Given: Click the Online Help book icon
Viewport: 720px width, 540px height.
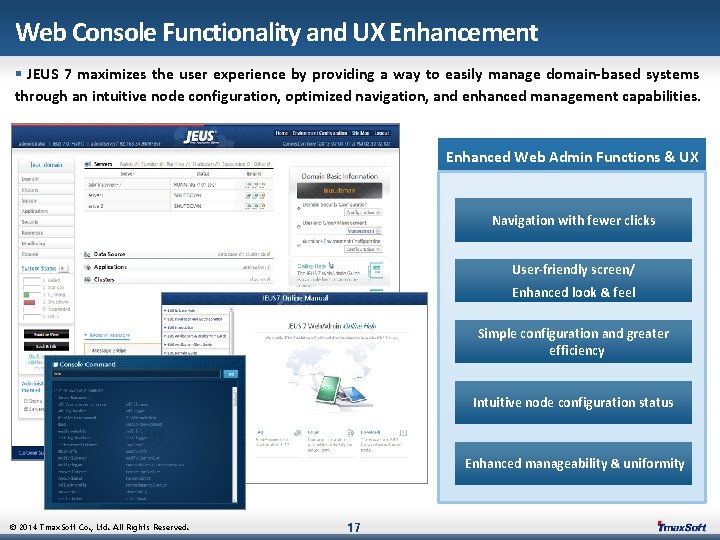Looking at the screenshot, I should pos(375,271).
